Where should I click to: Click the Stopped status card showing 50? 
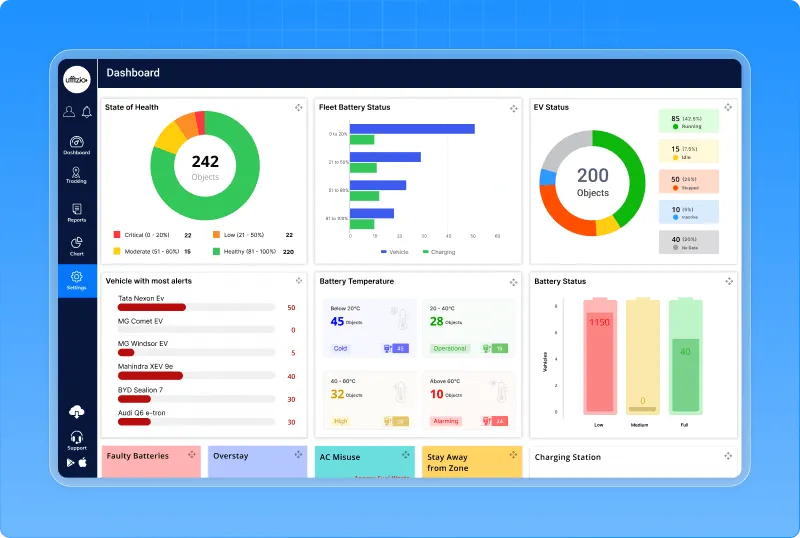click(x=688, y=182)
